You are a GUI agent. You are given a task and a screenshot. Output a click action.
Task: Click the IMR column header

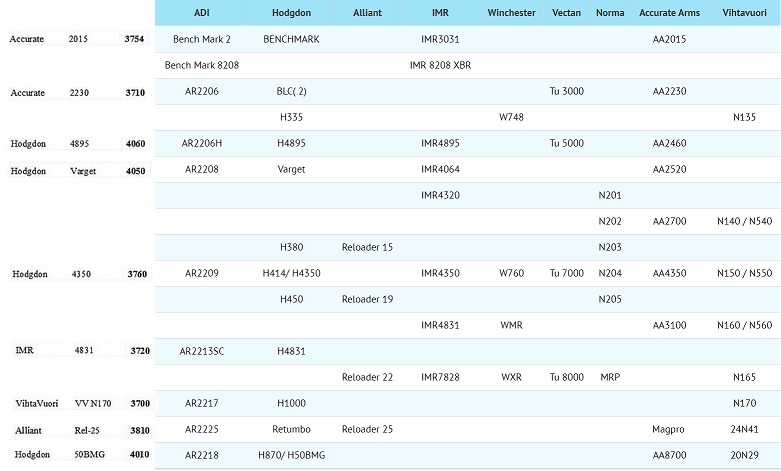(x=440, y=13)
